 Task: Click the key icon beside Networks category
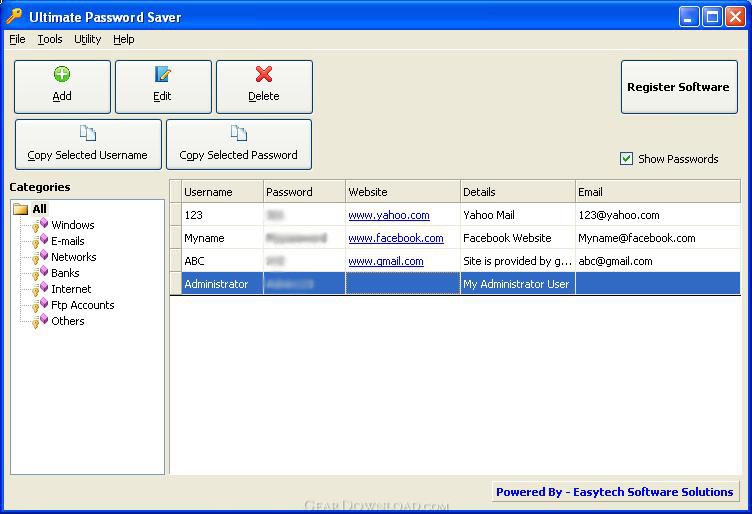point(40,257)
